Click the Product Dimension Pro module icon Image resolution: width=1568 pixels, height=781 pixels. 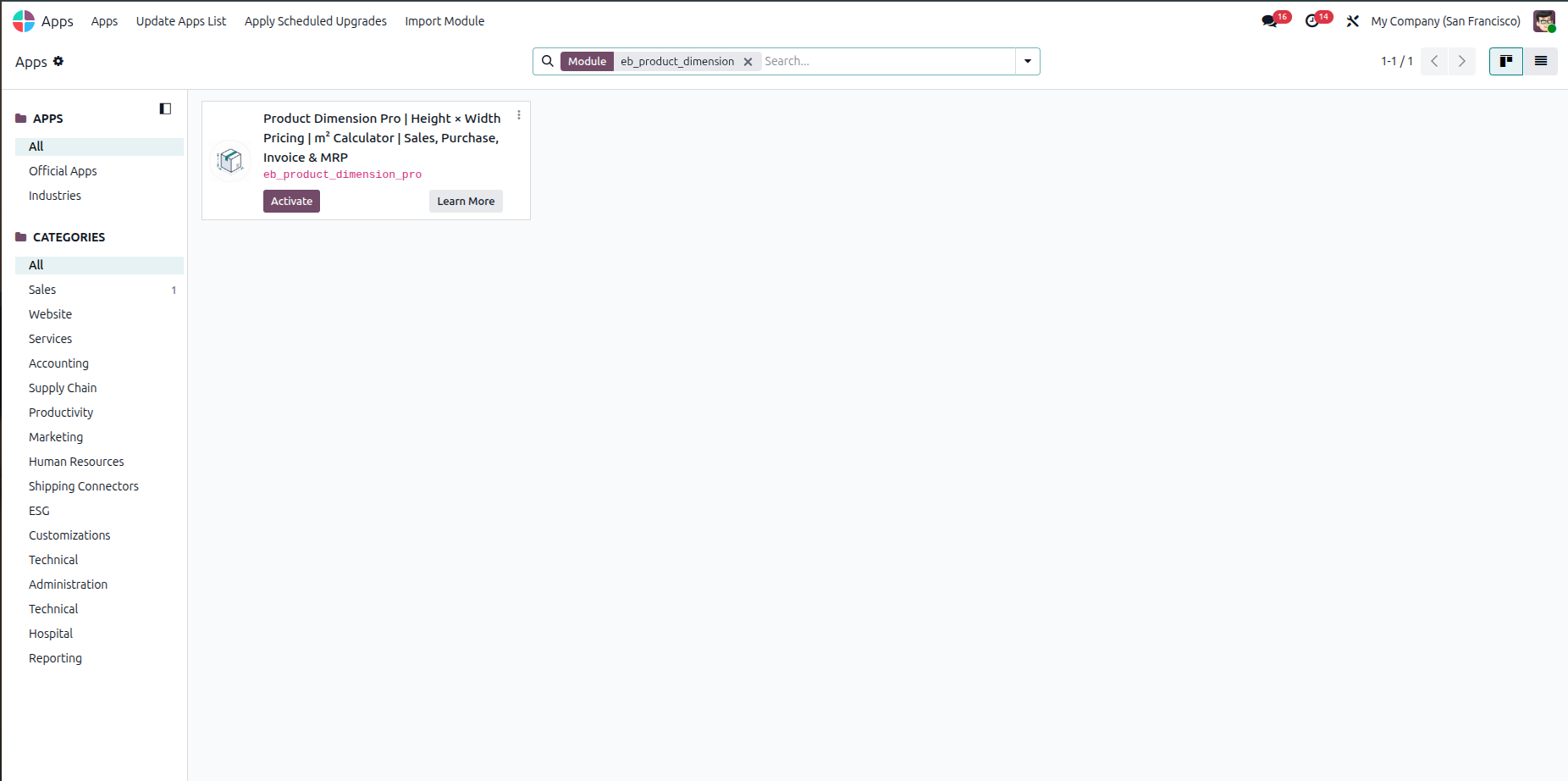coord(230,160)
